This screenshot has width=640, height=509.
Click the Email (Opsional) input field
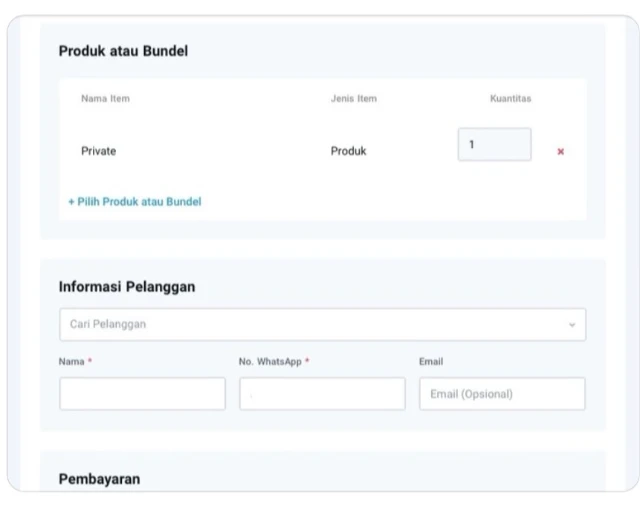click(x=502, y=394)
